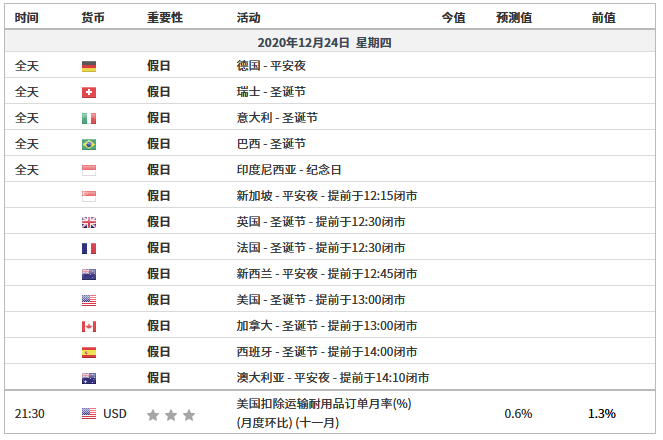Image resolution: width=663 pixels, height=440 pixels.
Task: Click the 预测值 column header
Action: point(514,18)
